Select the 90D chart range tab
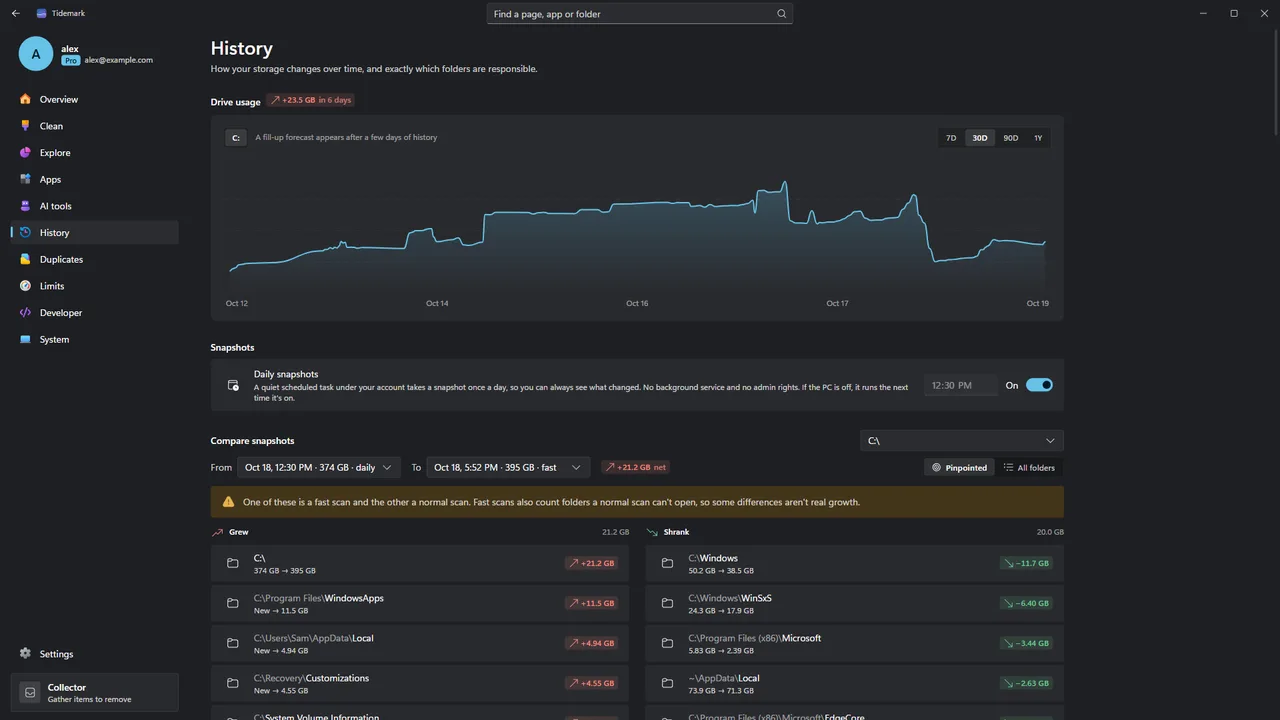Image resolution: width=1280 pixels, height=720 pixels. click(x=1011, y=138)
